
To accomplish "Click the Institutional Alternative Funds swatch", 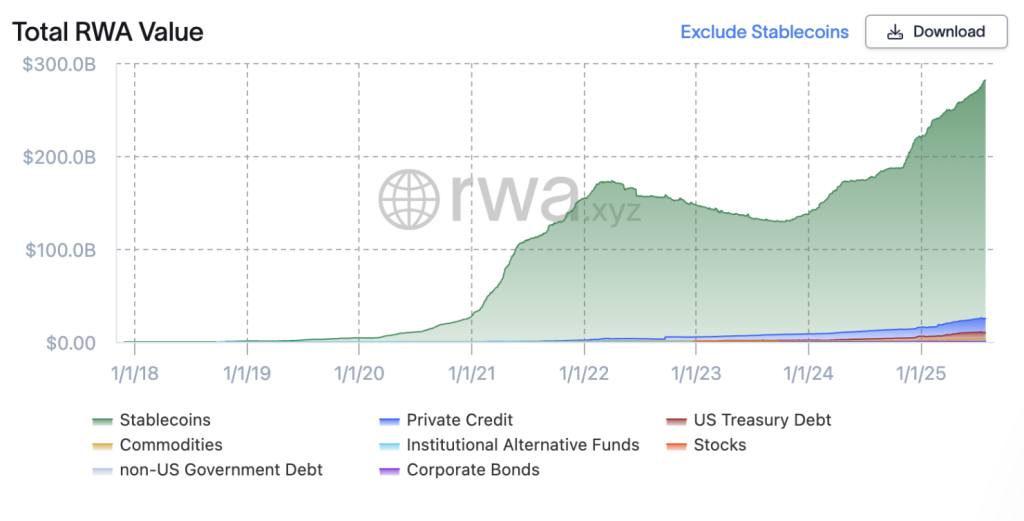I will (389, 445).
